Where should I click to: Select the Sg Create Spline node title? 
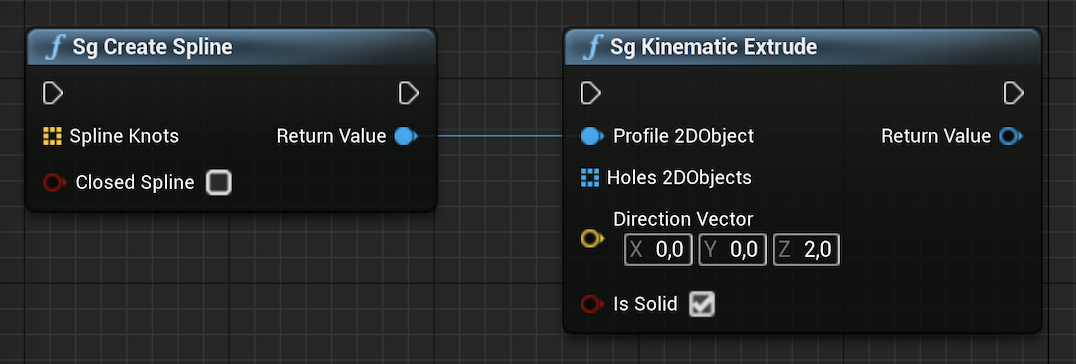click(x=152, y=47)
